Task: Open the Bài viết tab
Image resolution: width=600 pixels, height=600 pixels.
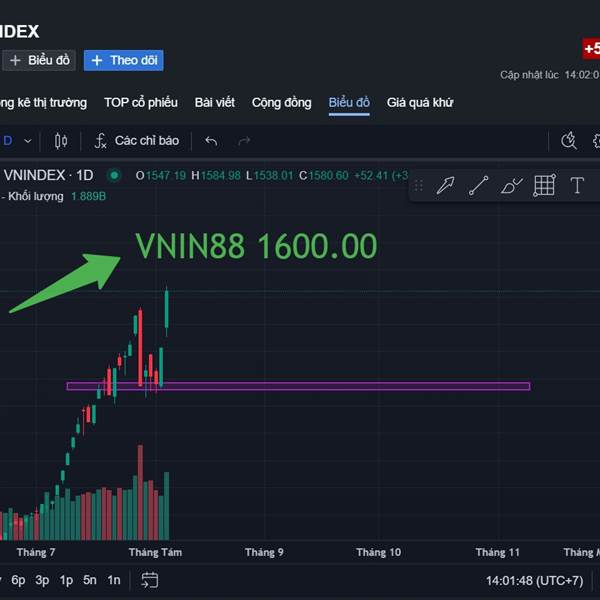Action: tap(215, 103)
